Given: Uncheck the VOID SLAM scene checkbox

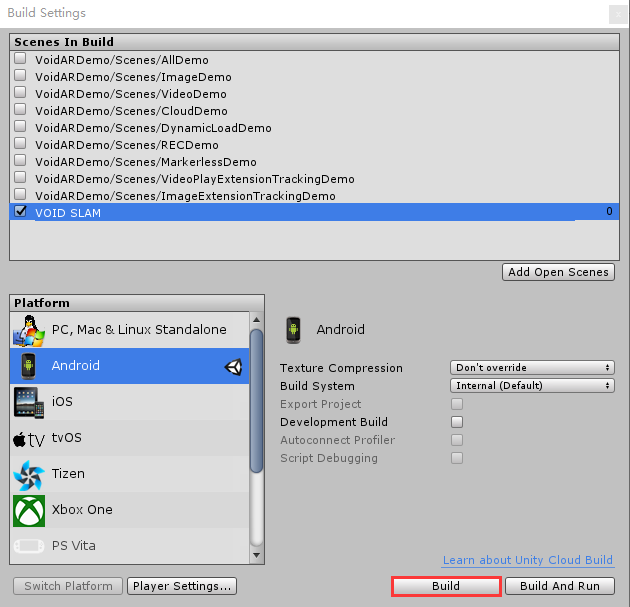Looking at the screenshot, I should pos(20,211).
